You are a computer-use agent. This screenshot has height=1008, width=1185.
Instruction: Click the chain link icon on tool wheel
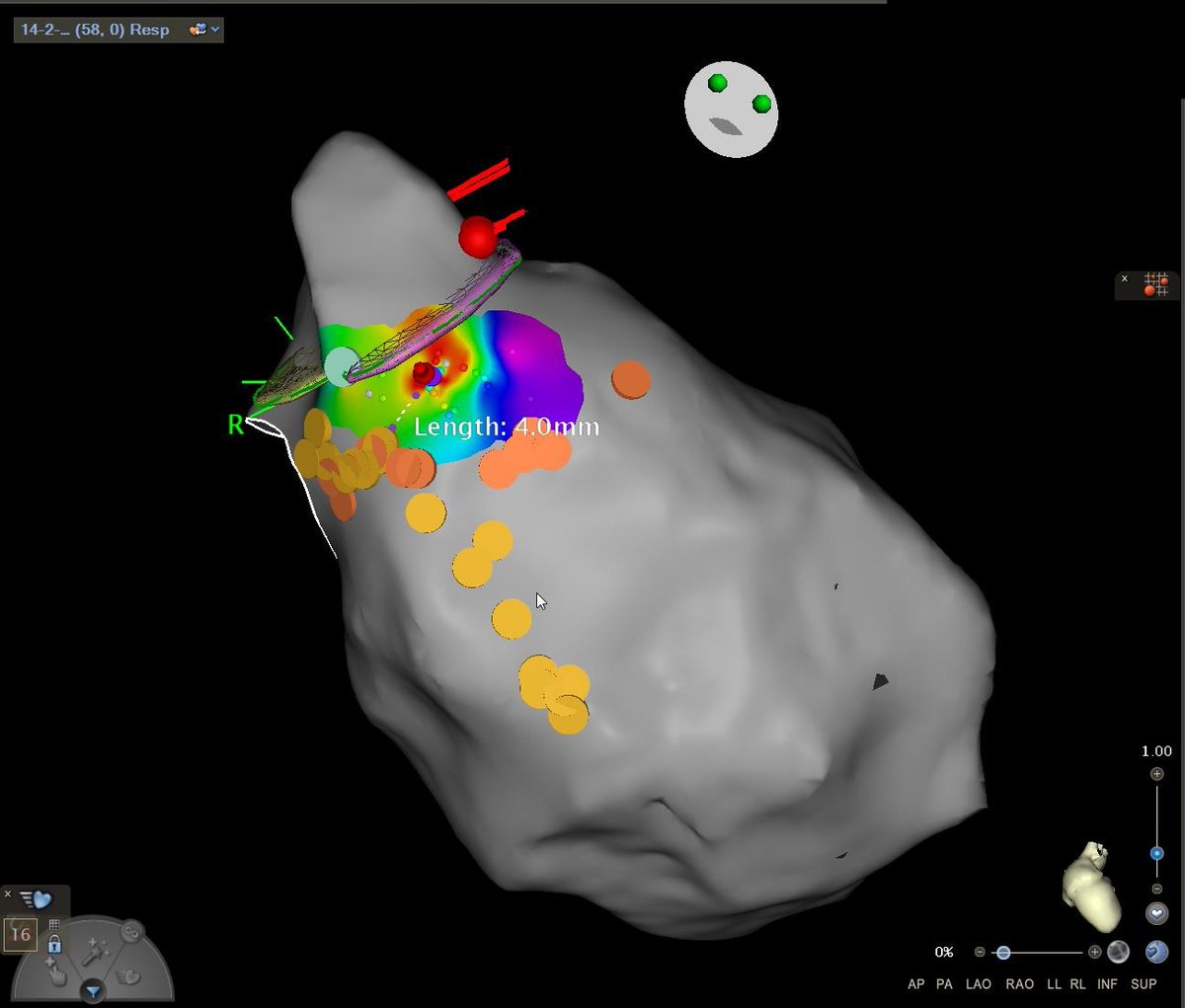click(x=130, y=932)
